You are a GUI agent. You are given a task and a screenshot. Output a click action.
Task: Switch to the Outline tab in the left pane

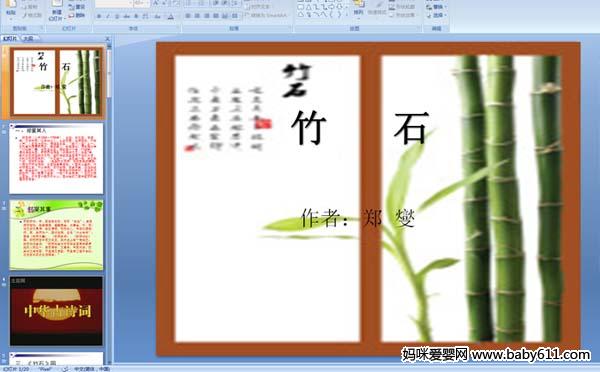28,38
